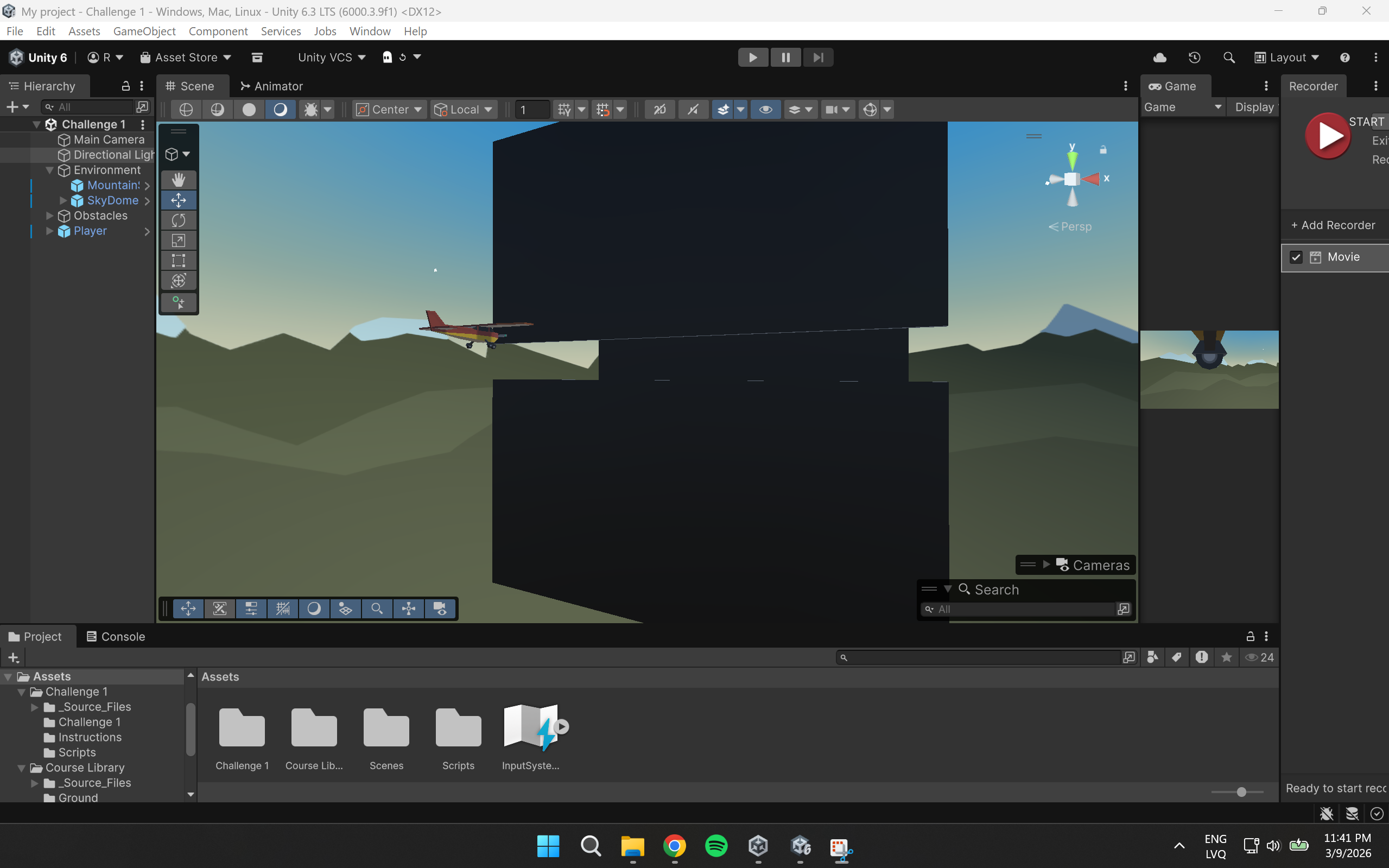
Task: Switch to the Console tab
Action: [116, 637]
